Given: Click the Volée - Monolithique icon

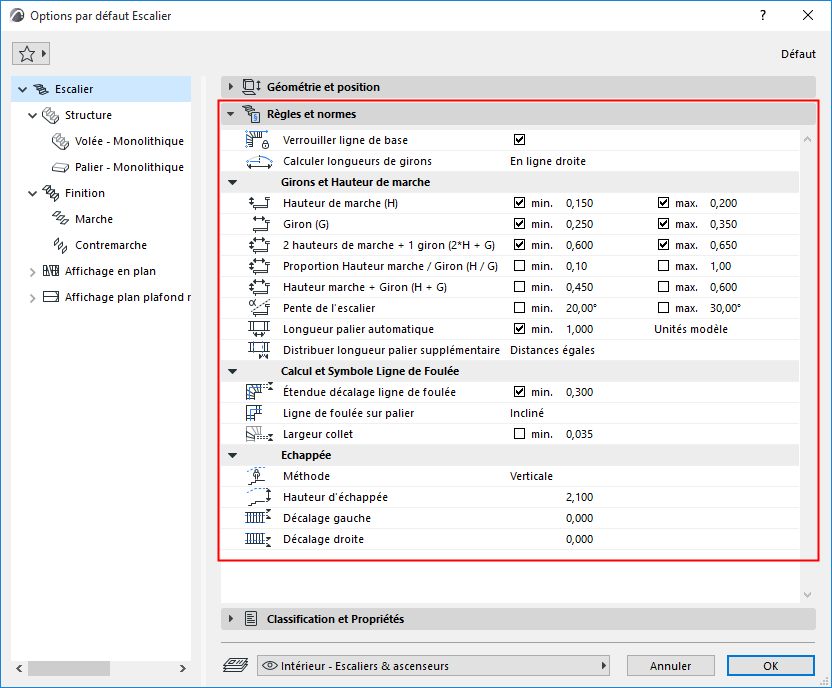Looking at the screenshot, I should [60, 141].
